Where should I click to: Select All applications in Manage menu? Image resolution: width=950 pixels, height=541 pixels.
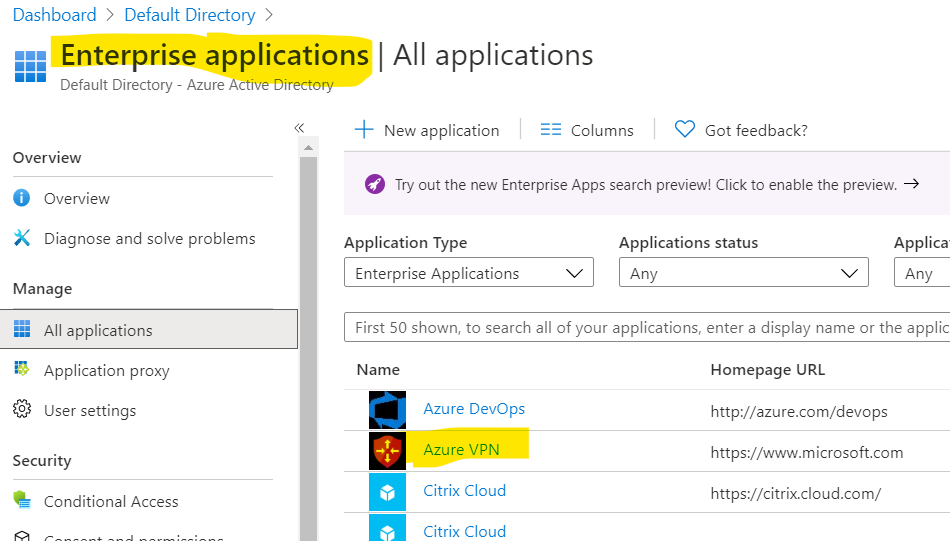tap(98, 330)
